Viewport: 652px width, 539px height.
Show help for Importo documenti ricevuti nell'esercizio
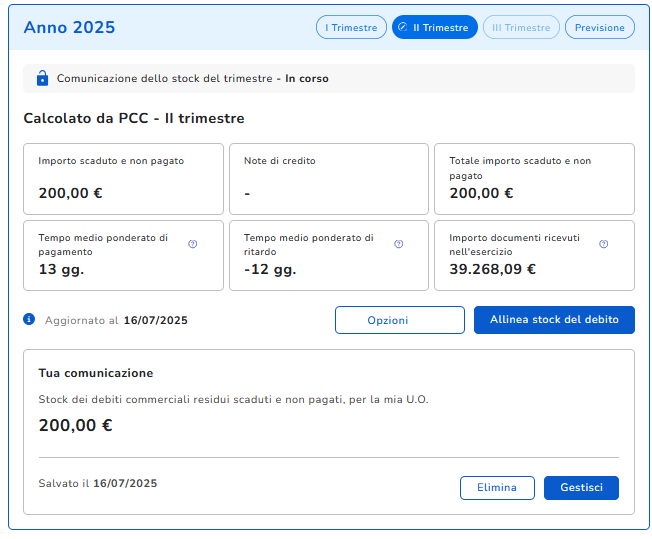(604, 244)
